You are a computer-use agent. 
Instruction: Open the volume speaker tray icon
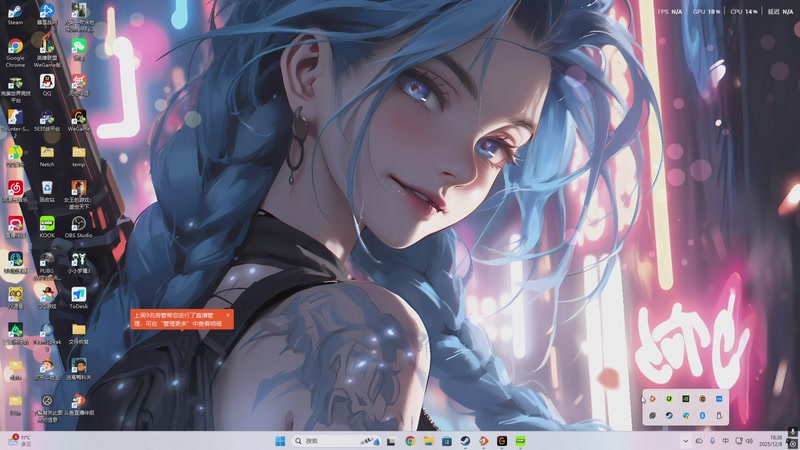749,441
